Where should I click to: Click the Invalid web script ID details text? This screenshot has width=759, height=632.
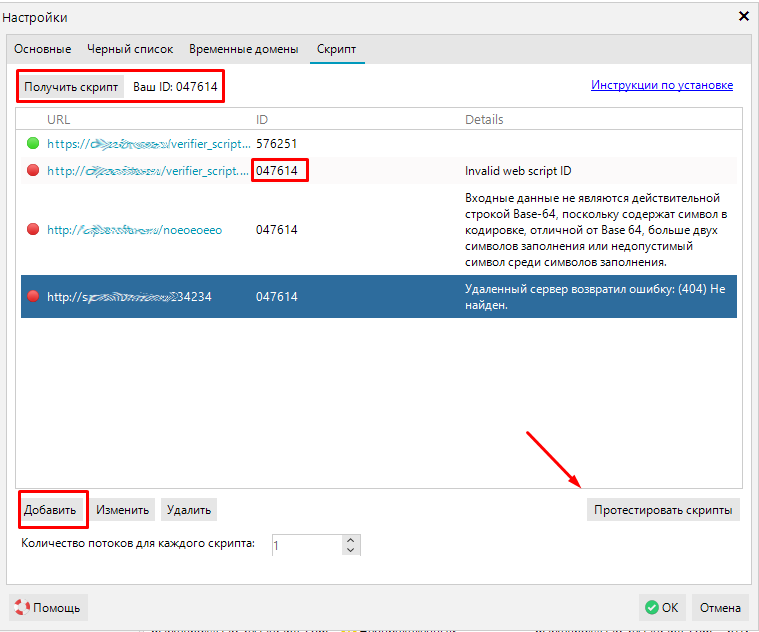(x=518, y=171)
